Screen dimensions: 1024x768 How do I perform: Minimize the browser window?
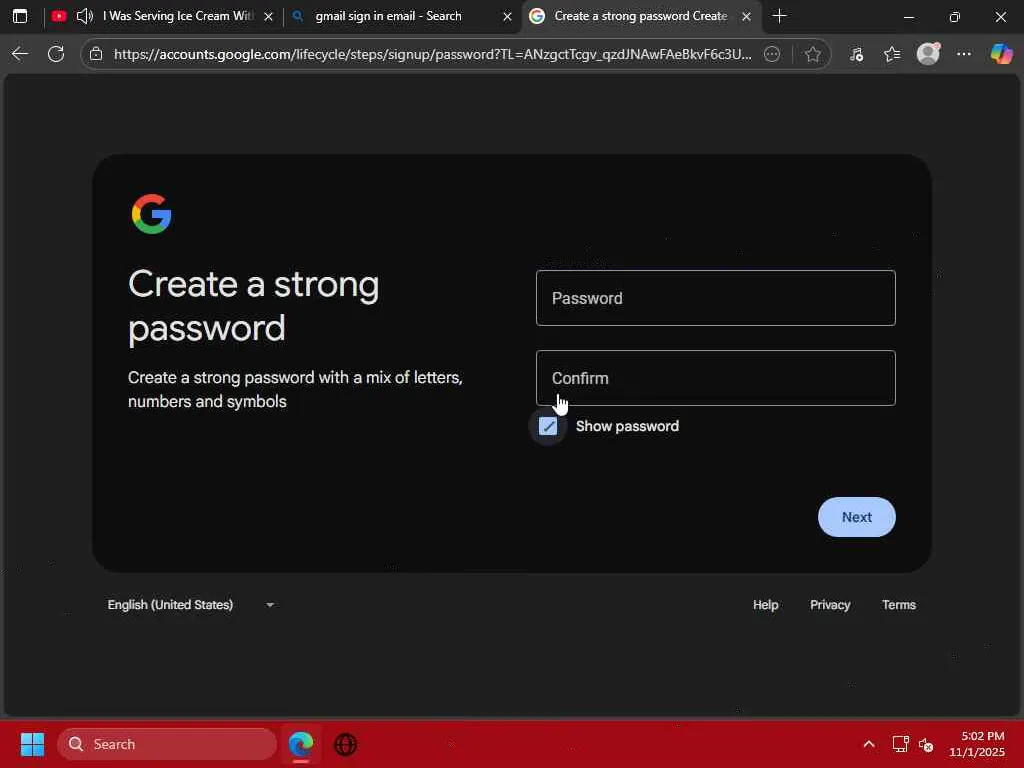click(x=908, y=17)
